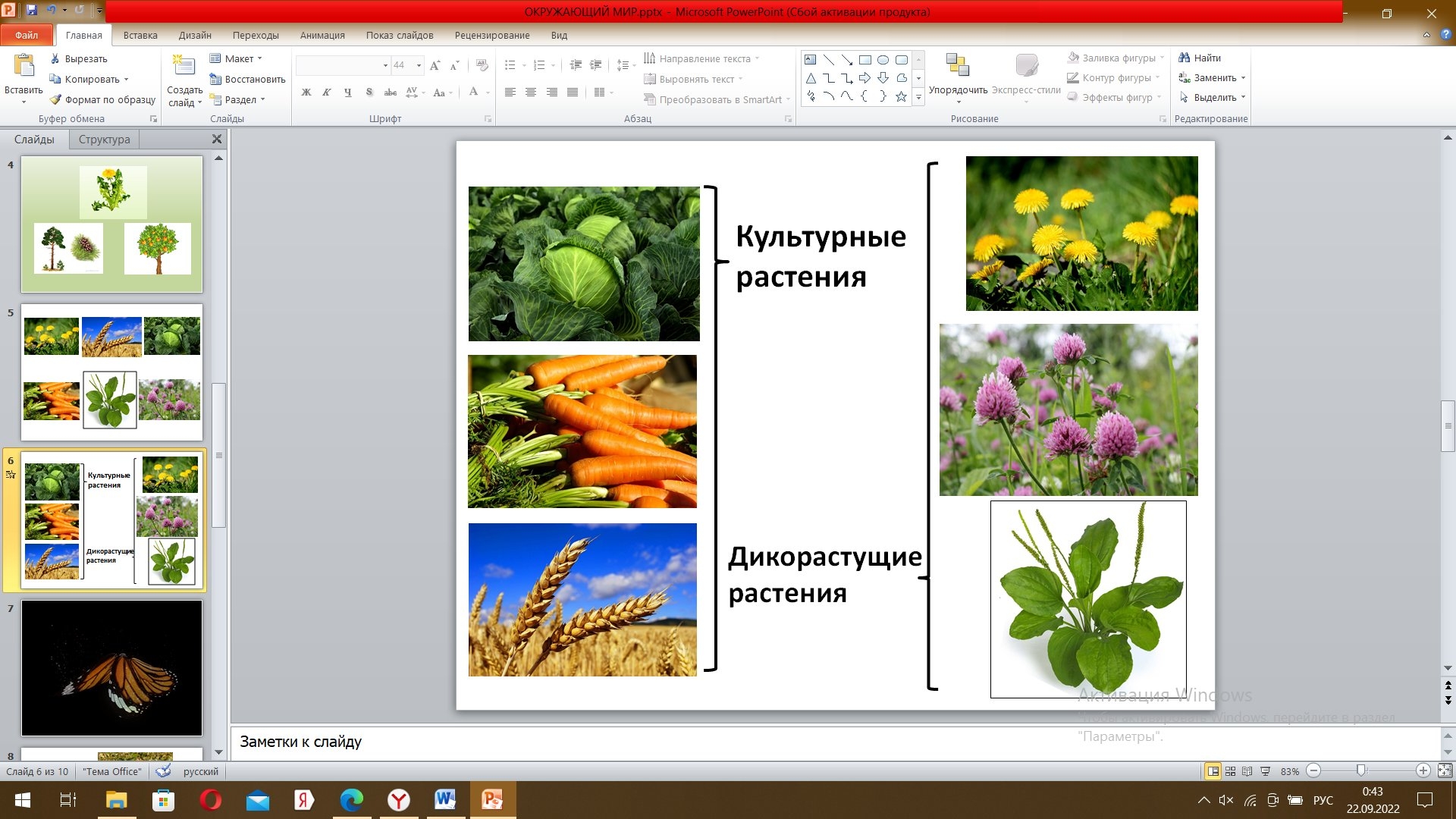The height and width of the screenshot is (819, 1456).
Task: Toggle italic К formatting
Action: coord(327,93)
